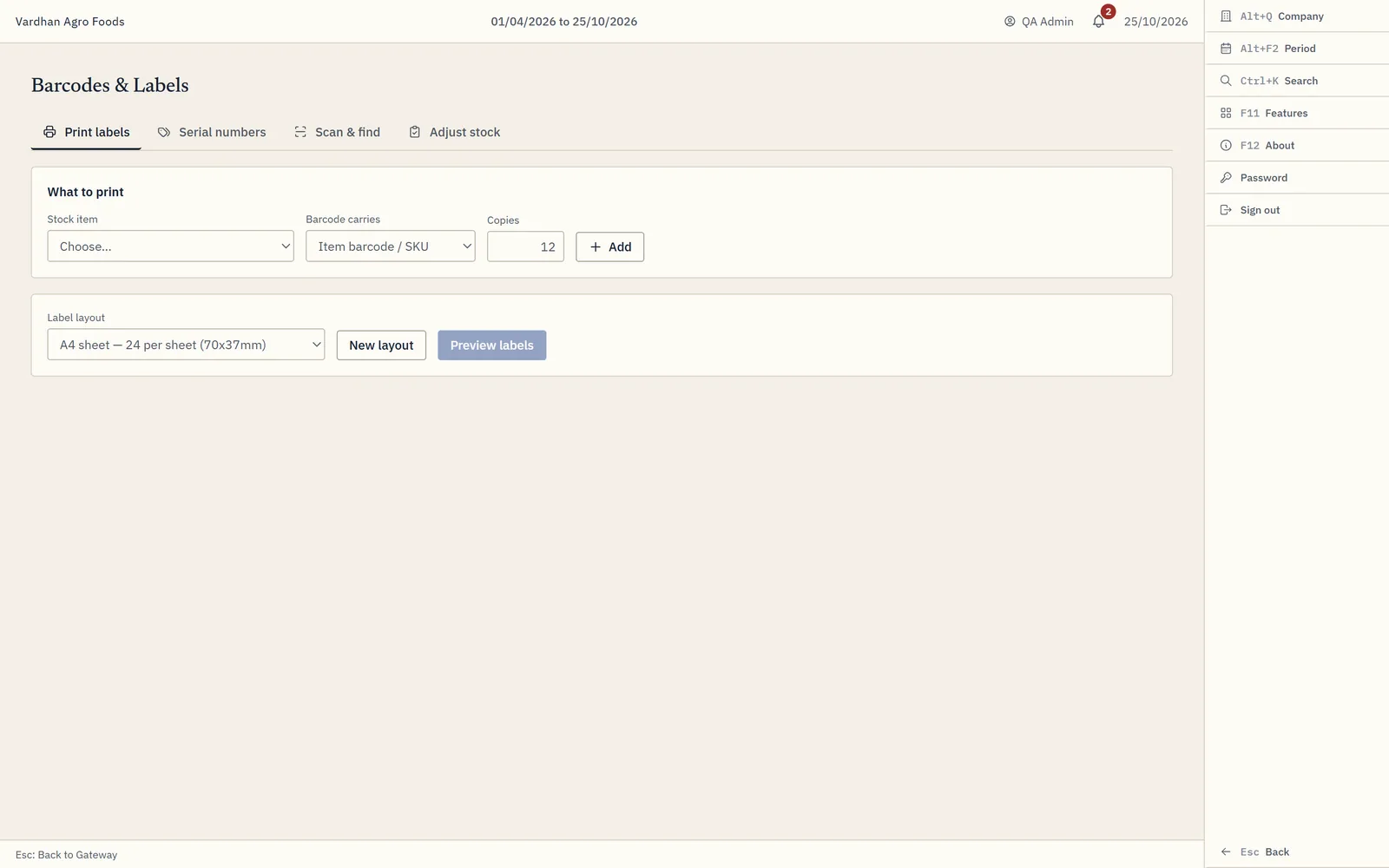The height and width of the screenshot is (868, 1389).
Task: Click Back label in sidebar footer
Action: tap(1277, 852)
